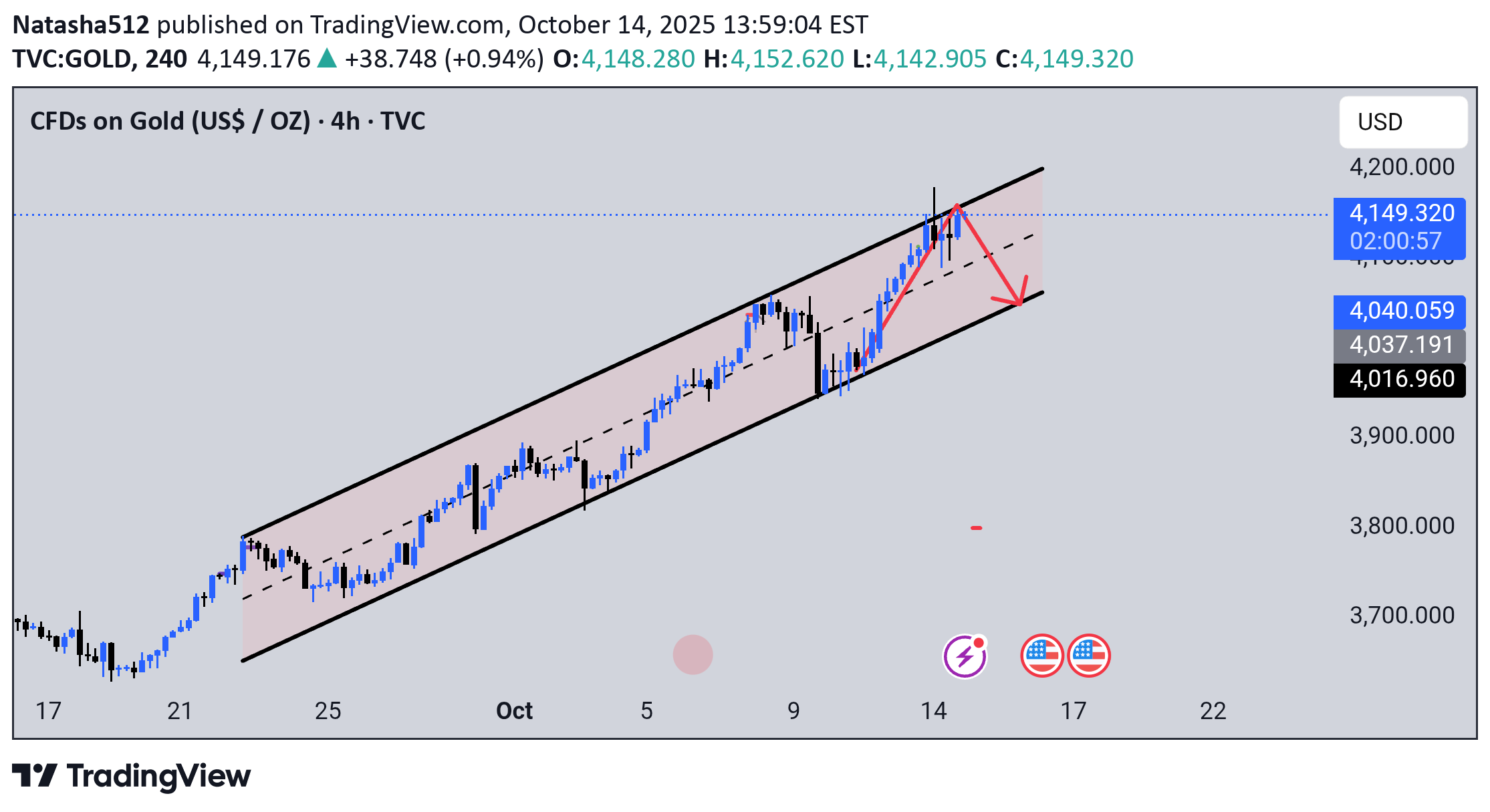Click the left US flag event icon
Viewport: 1490px width, 812px height.
[1041, 656]
